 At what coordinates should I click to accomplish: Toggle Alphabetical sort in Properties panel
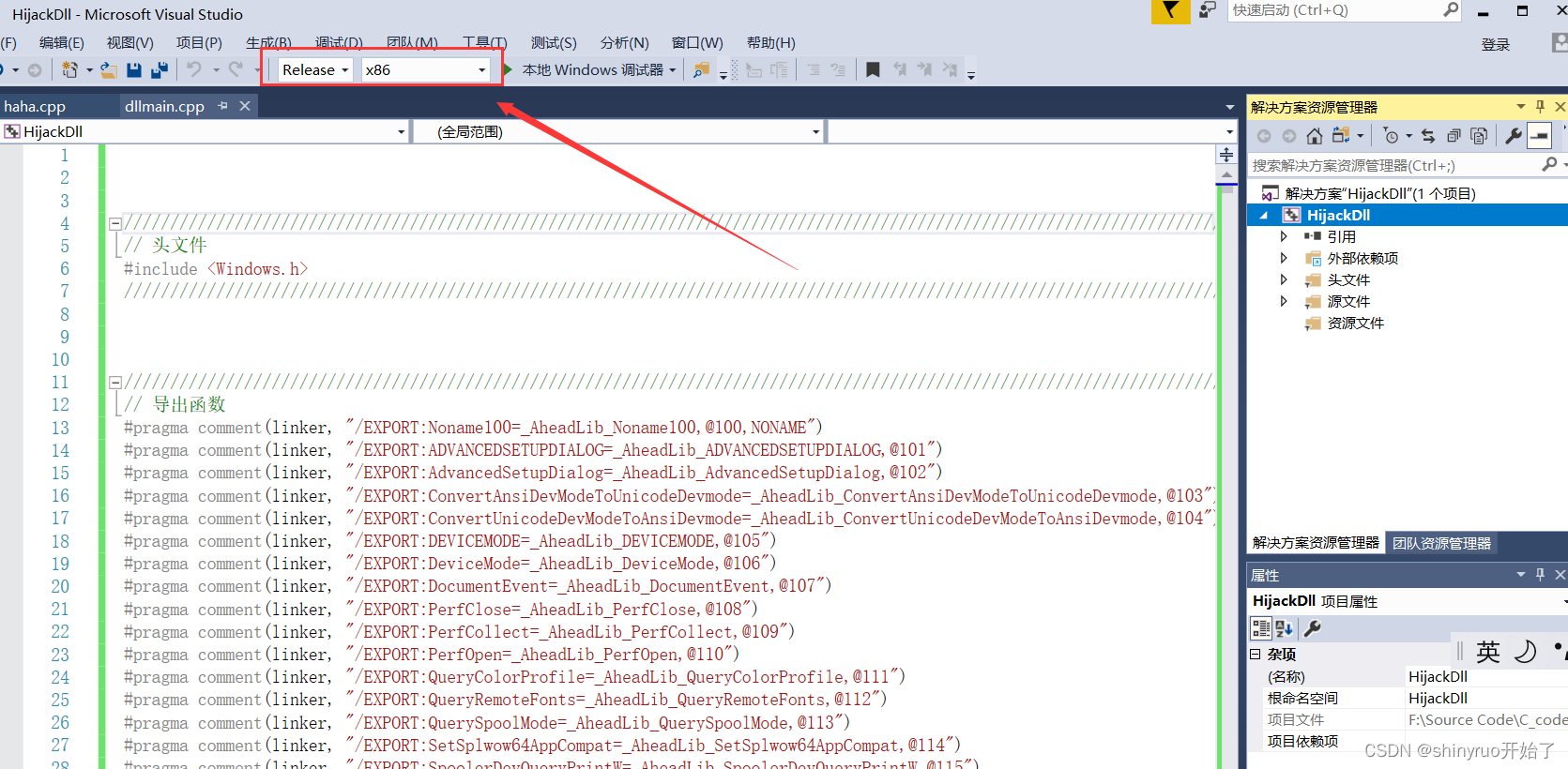click(1285, 628)
